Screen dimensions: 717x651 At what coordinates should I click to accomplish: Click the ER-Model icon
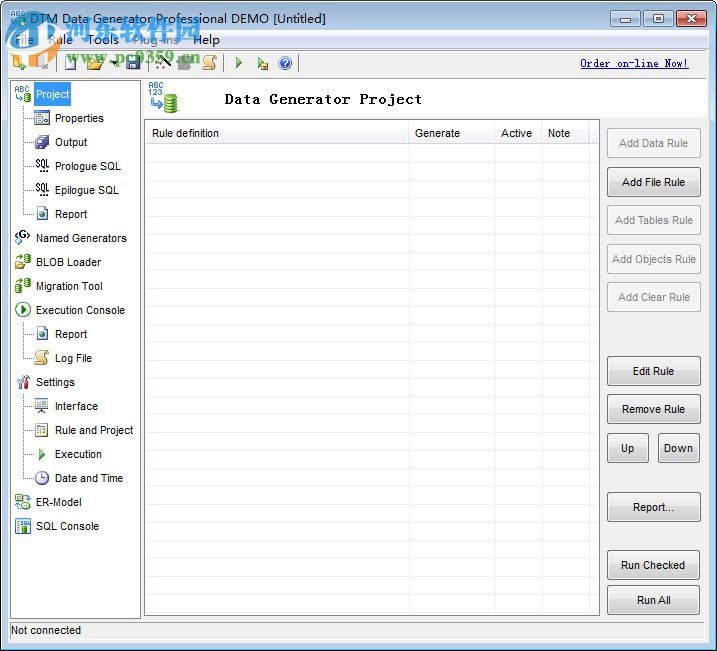(x=22, y=502)
